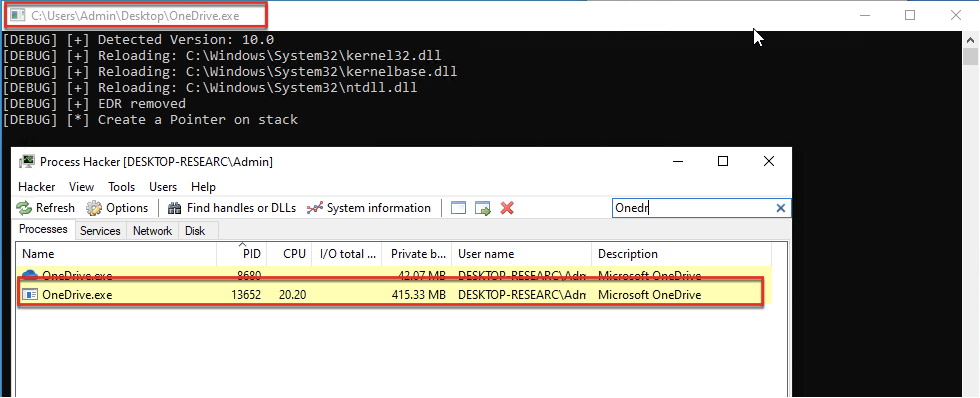Click the find window icon in toolbar
Image resolution: width=980 pixels, height=398 pixels.
[x=459, y=208]
